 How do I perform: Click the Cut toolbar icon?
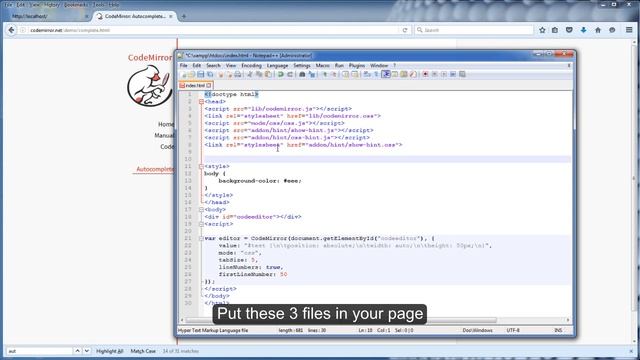[x=250, y=74]
